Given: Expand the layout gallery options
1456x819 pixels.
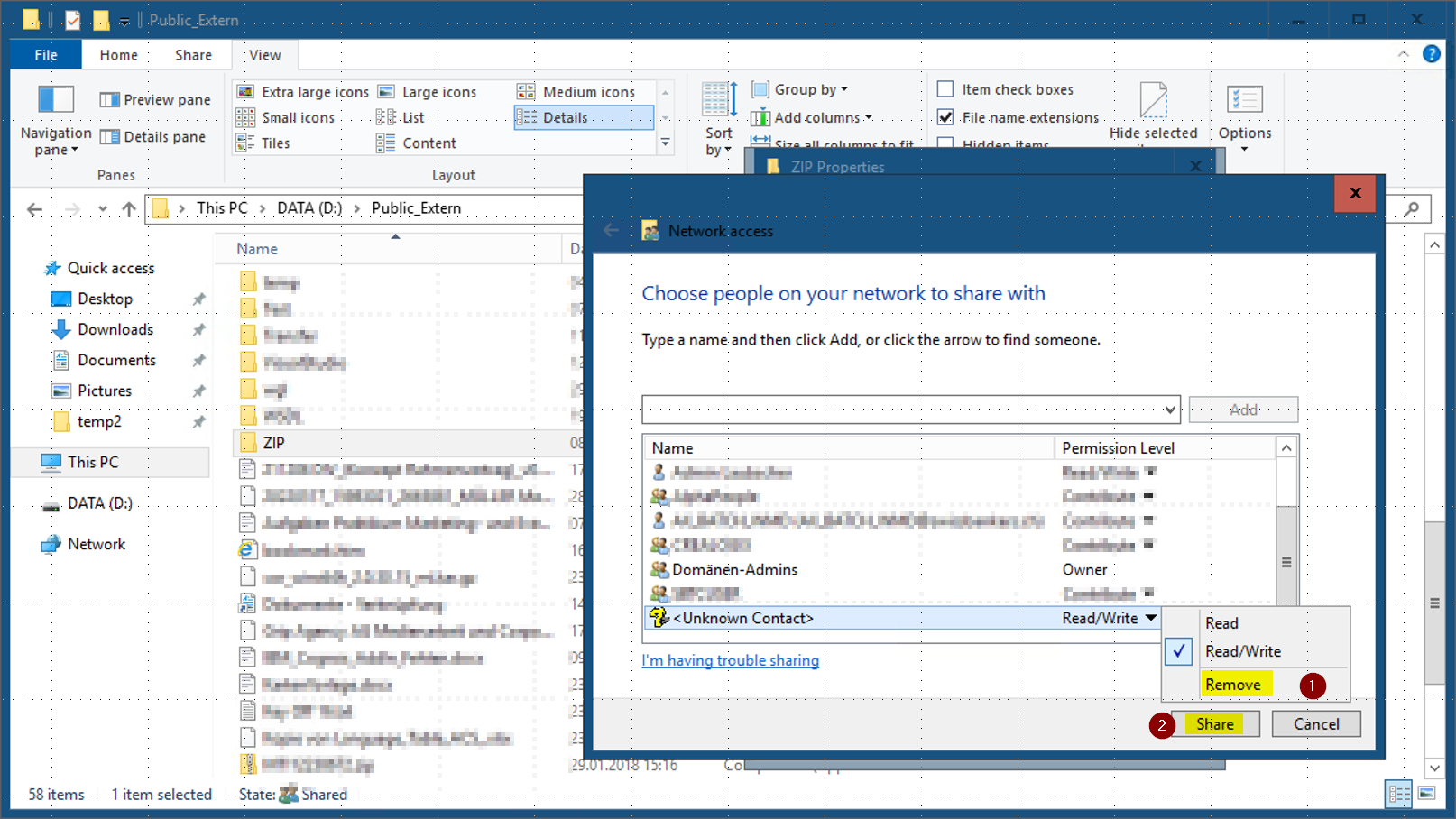Looking at the screenshot, I should (666, 143).
